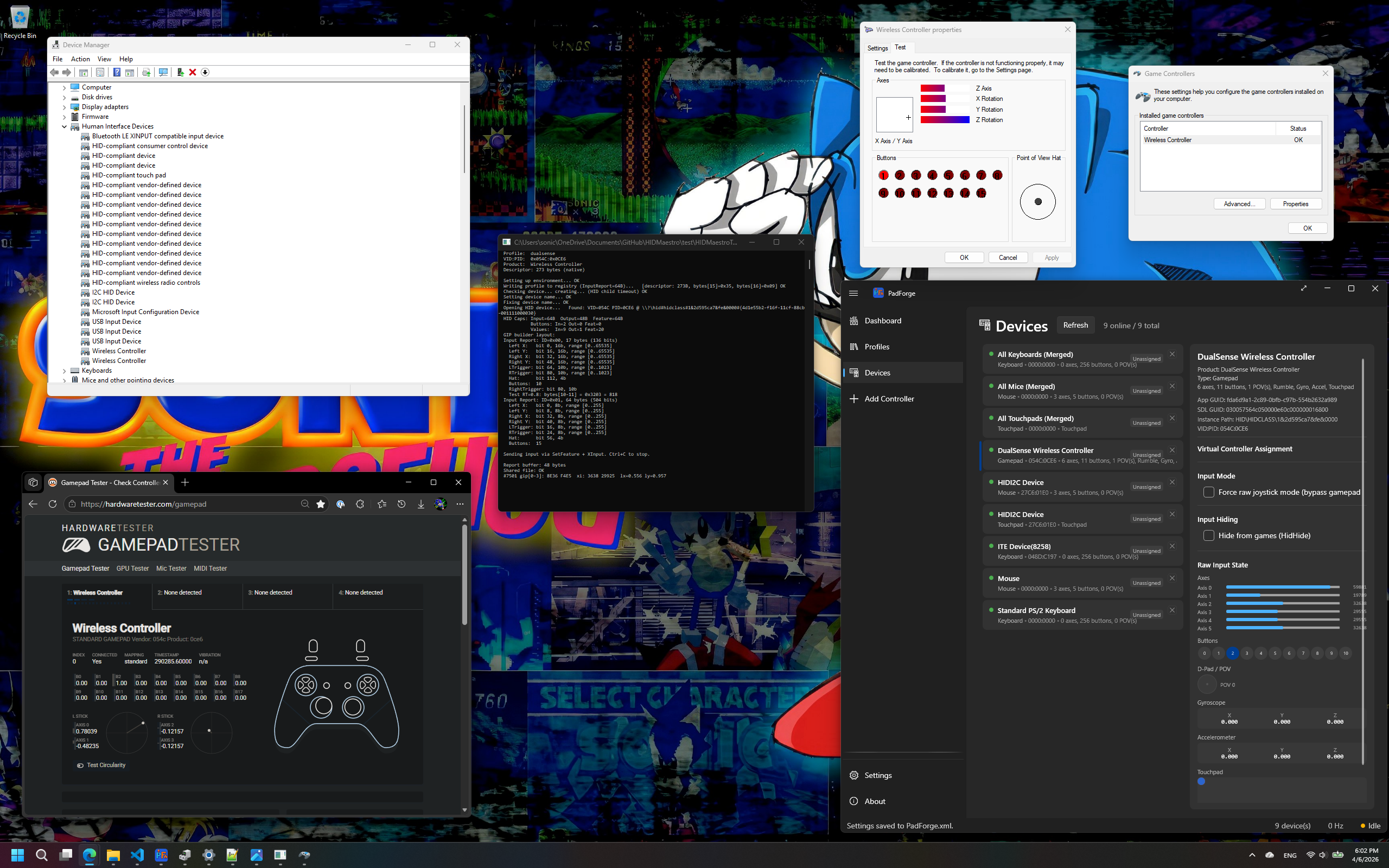The height and width of the screenshot is (868, 1389).
Task: Open the Action menu in Device Manager
Action: [80, 59]
